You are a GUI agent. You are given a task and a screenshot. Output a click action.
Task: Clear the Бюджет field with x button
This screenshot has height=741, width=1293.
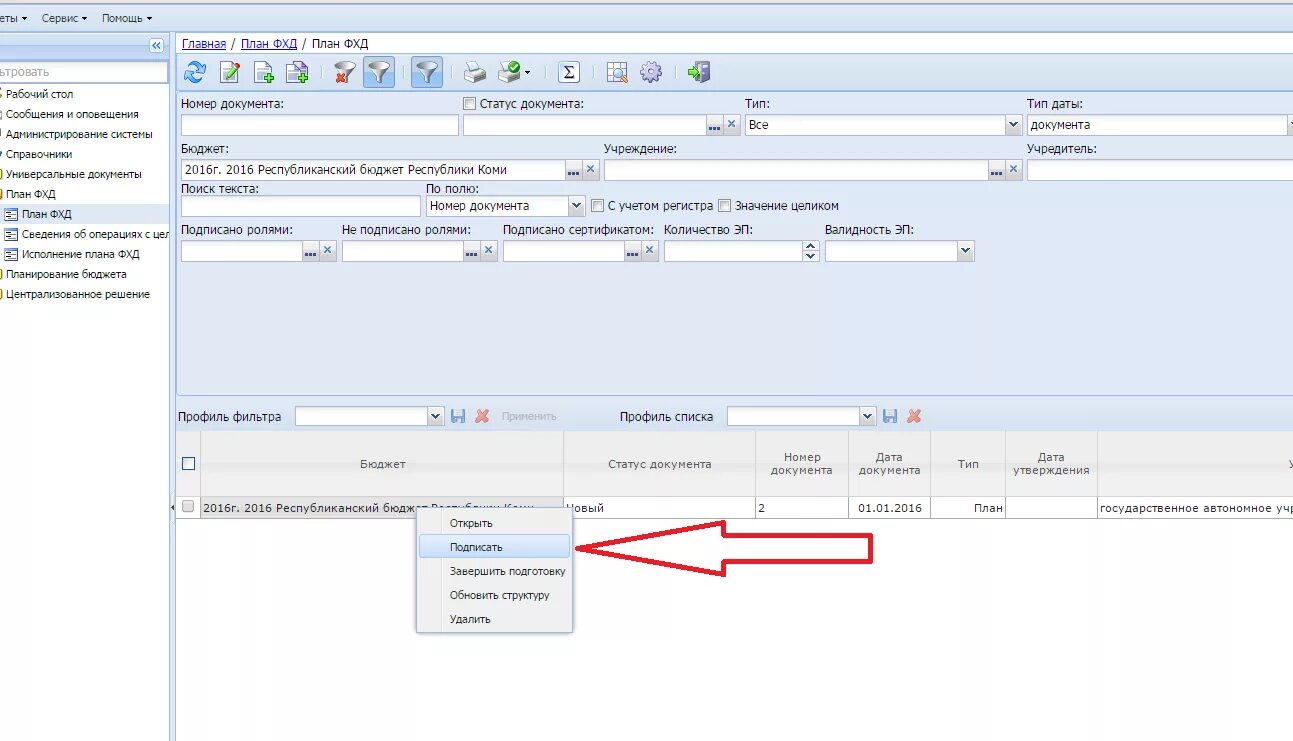pyautogui.click(x=591, y=171)
